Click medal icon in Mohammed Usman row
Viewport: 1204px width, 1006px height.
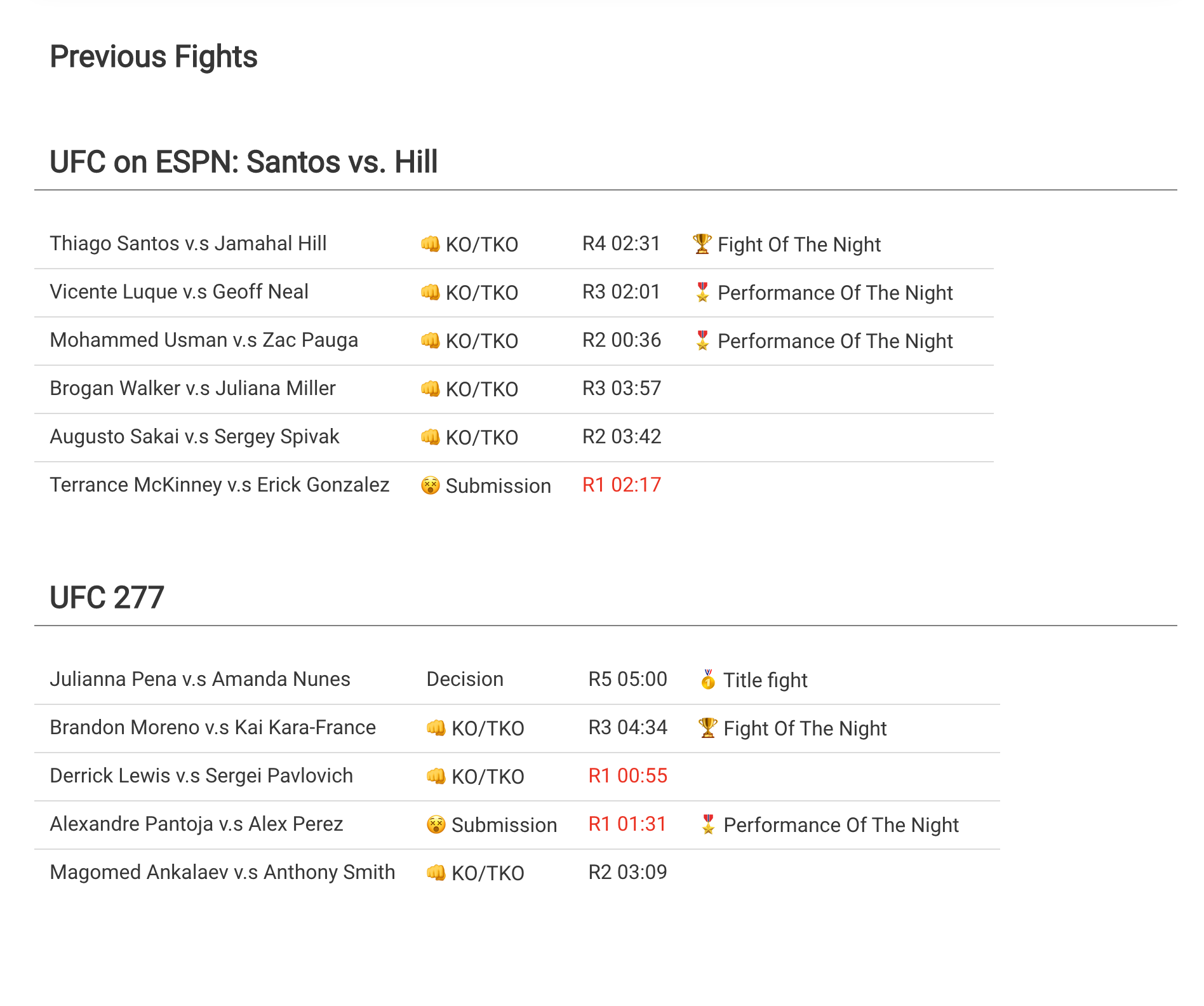coord(702,340)
